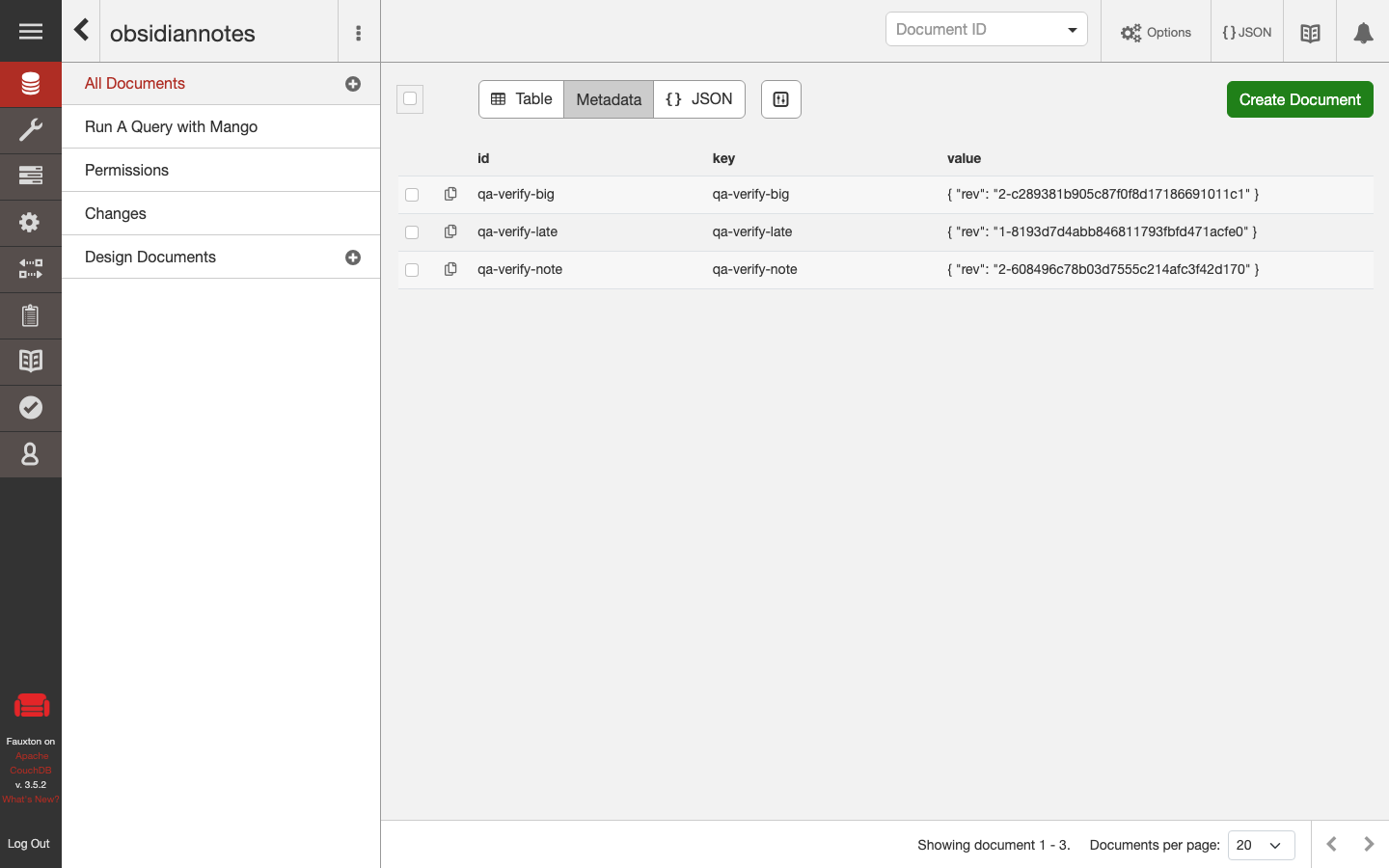Select All Documents in sidebar

coord(135,84)
